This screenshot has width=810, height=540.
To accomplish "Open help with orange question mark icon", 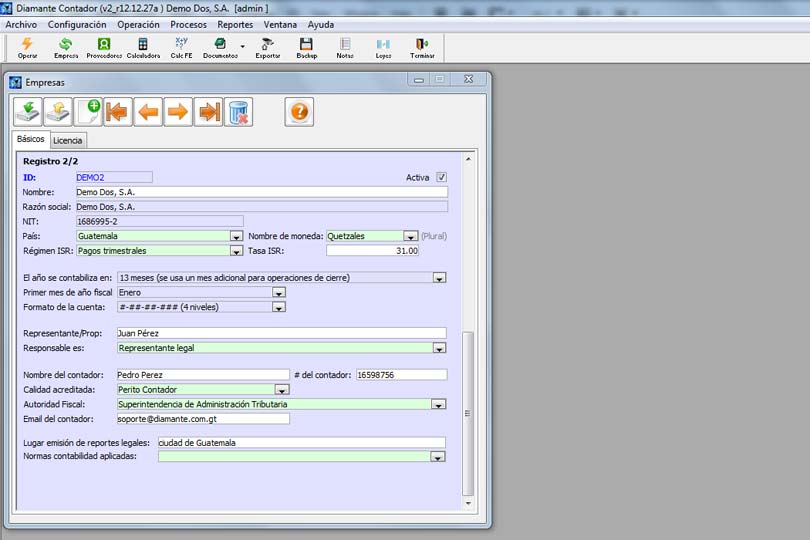I will (299, 112).
